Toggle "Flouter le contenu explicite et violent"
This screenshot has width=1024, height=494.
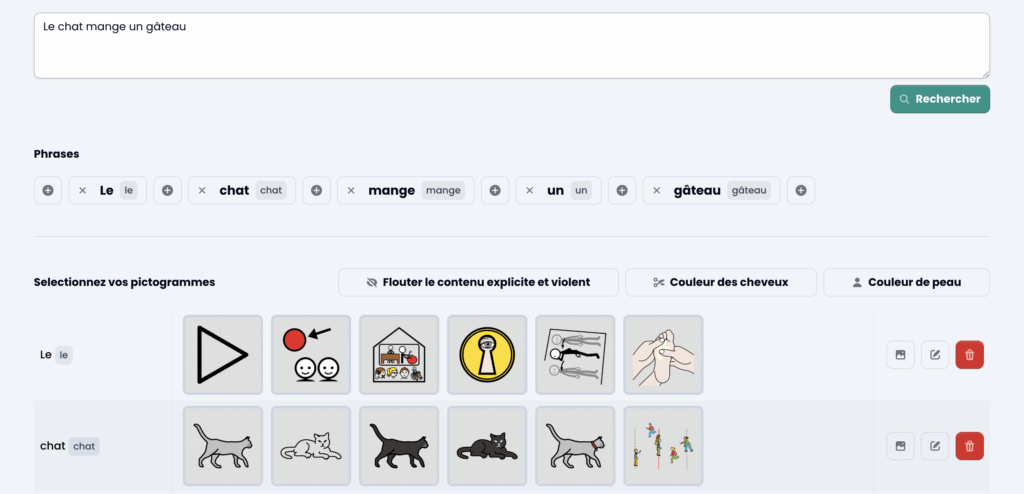478,282
